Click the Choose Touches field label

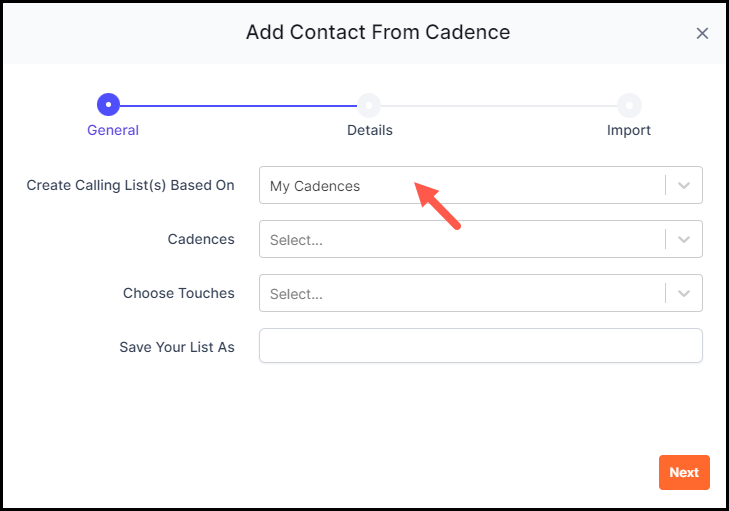point(179,293)
